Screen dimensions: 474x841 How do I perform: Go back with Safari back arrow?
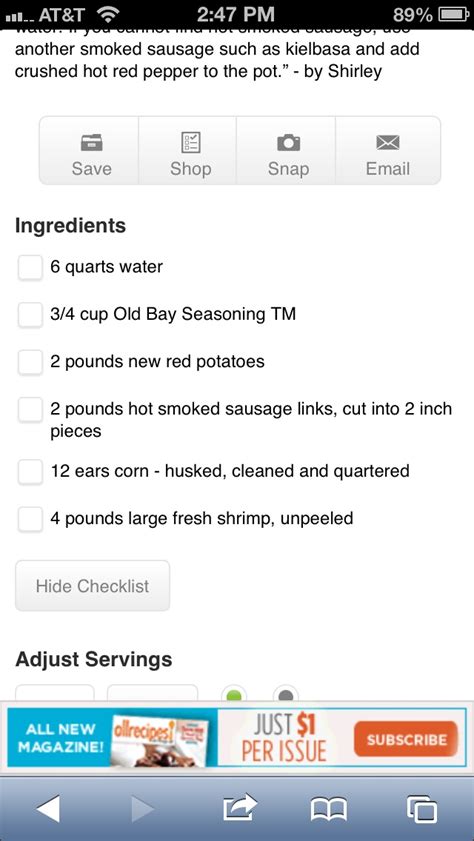point(49,809)
